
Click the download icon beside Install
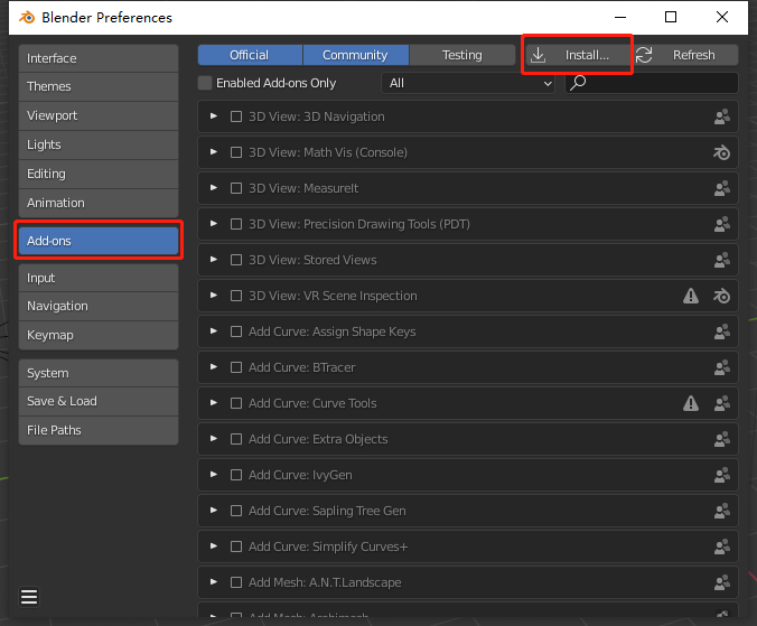pos(538,55)
